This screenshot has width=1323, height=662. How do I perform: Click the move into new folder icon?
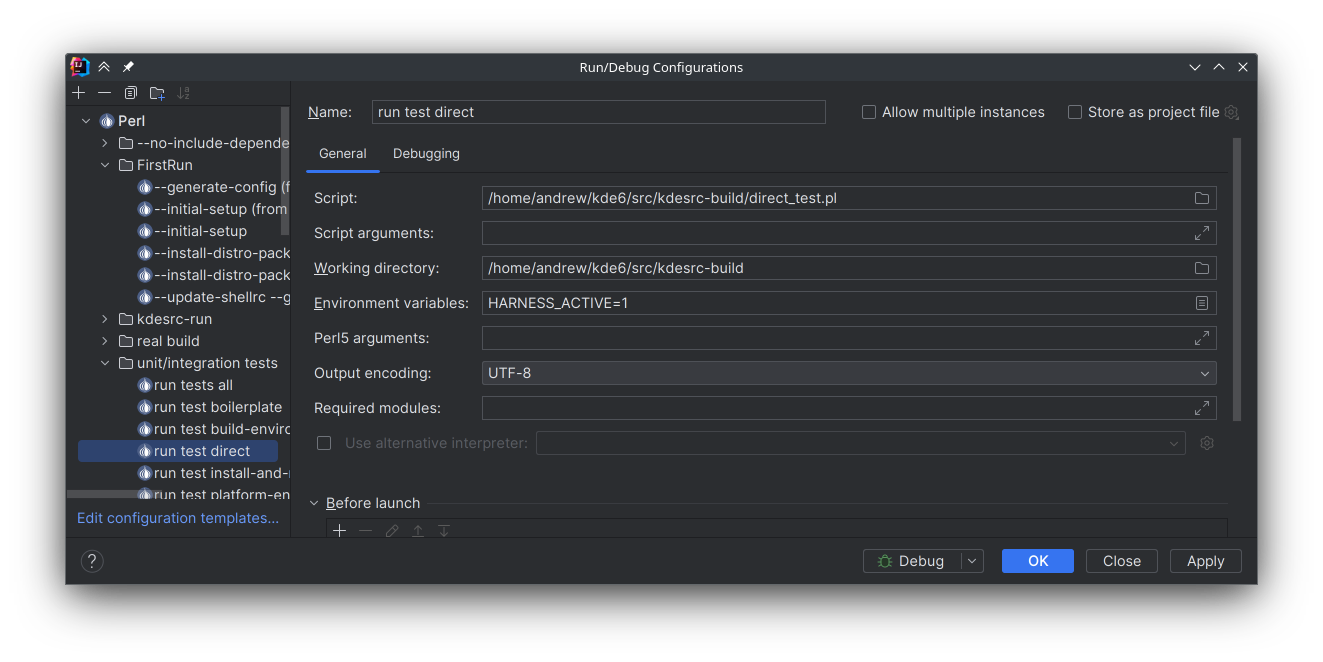(x=157, y=93)
